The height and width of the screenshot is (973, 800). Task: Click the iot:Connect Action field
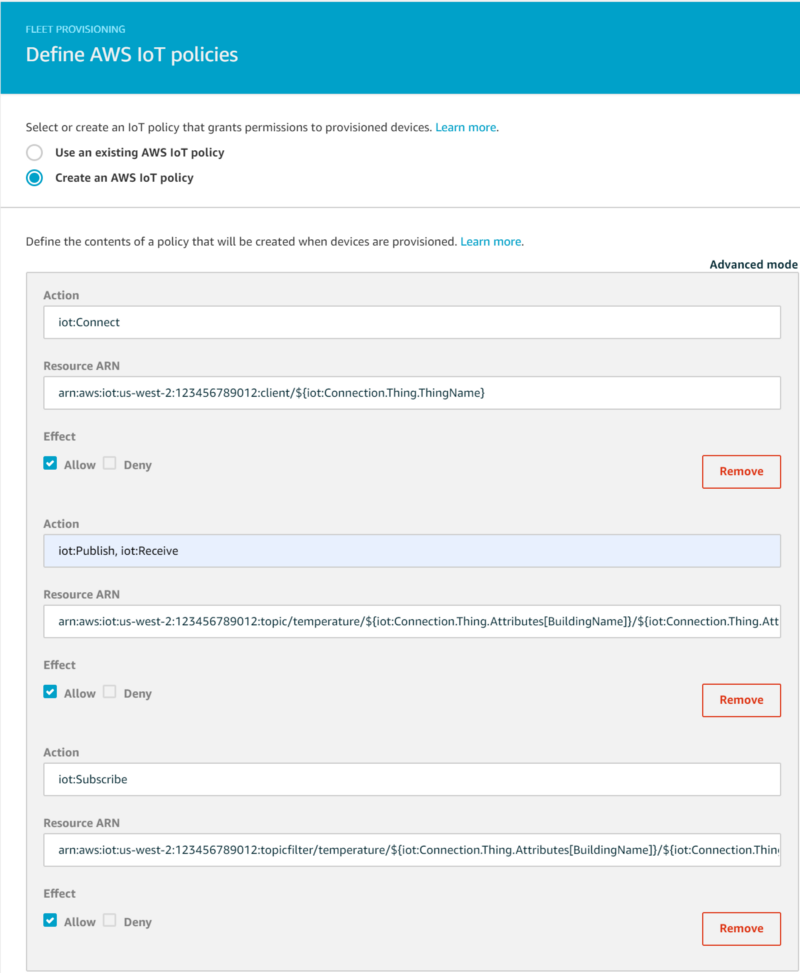click(x=411, y=322)
